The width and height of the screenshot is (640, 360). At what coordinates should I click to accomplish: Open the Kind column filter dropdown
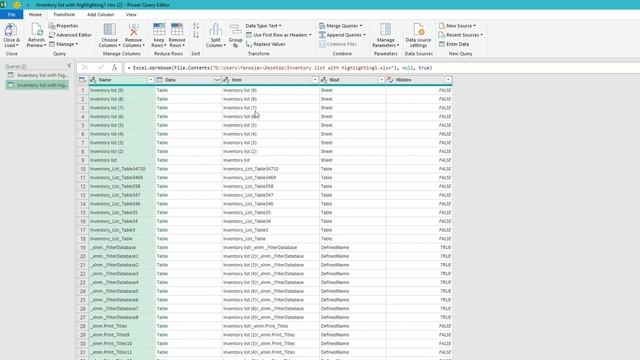click(381, 80)
